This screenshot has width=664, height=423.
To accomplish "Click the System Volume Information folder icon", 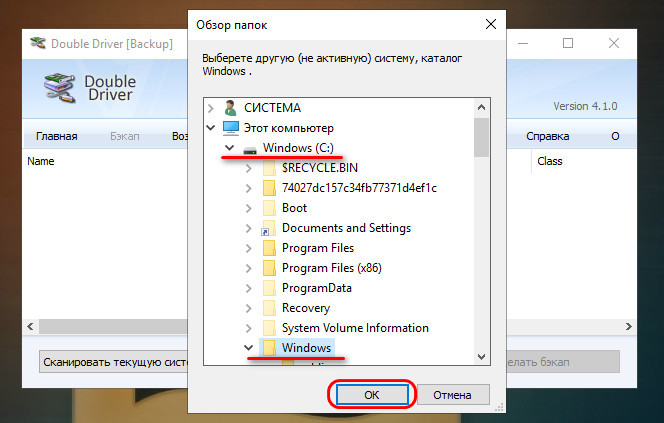I will (269, 328).
